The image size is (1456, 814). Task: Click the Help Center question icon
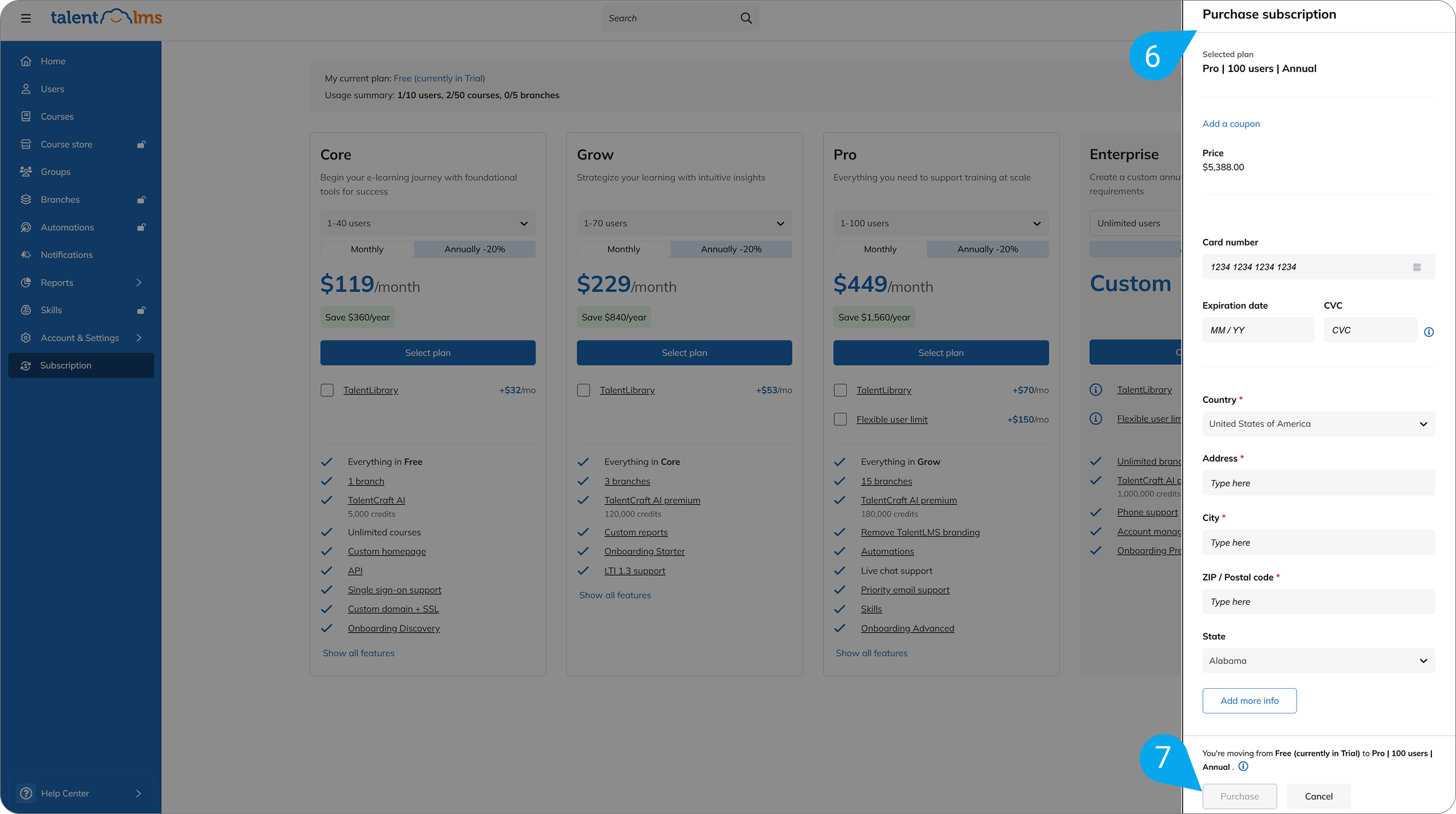(x=26, y=793)
